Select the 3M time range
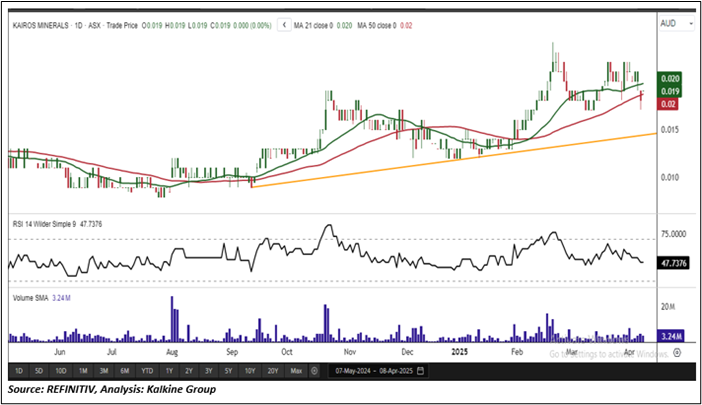The width and height of the screenshot is (702, 405). tap(104, 371)
